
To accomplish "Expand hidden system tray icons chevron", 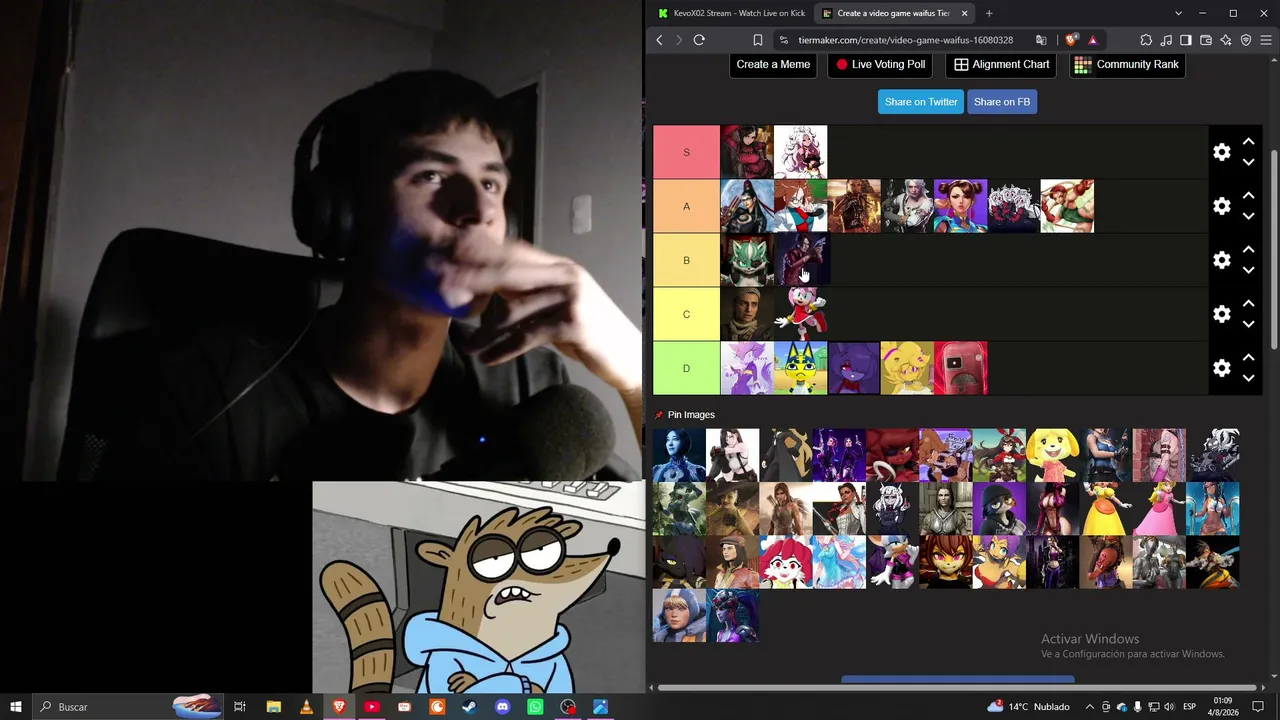I will tap(1090, 707).
